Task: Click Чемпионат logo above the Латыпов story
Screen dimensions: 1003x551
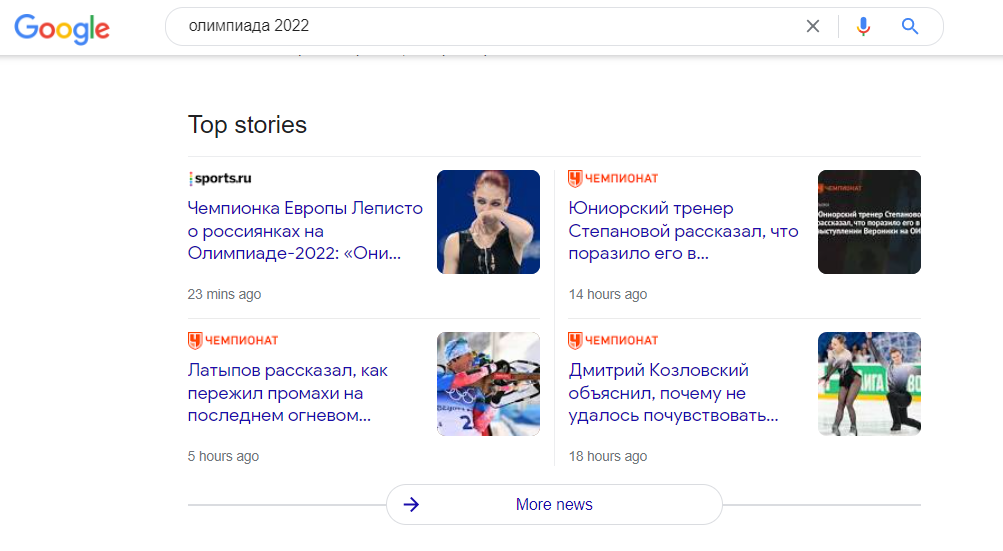Action: 233,341
